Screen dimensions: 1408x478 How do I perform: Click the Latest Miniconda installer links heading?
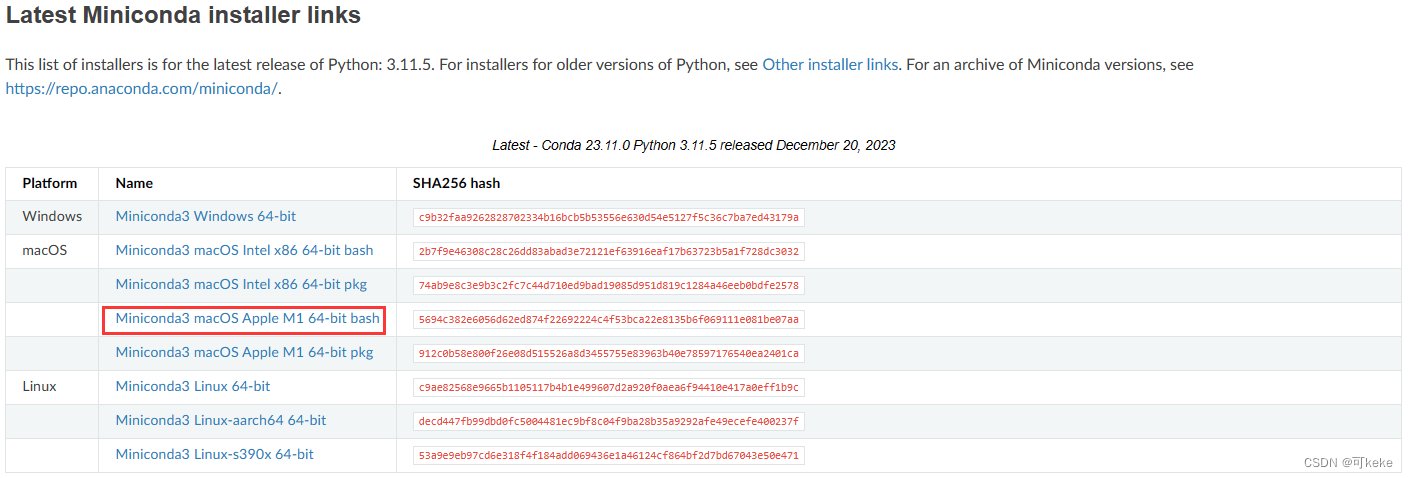point(184,16)
